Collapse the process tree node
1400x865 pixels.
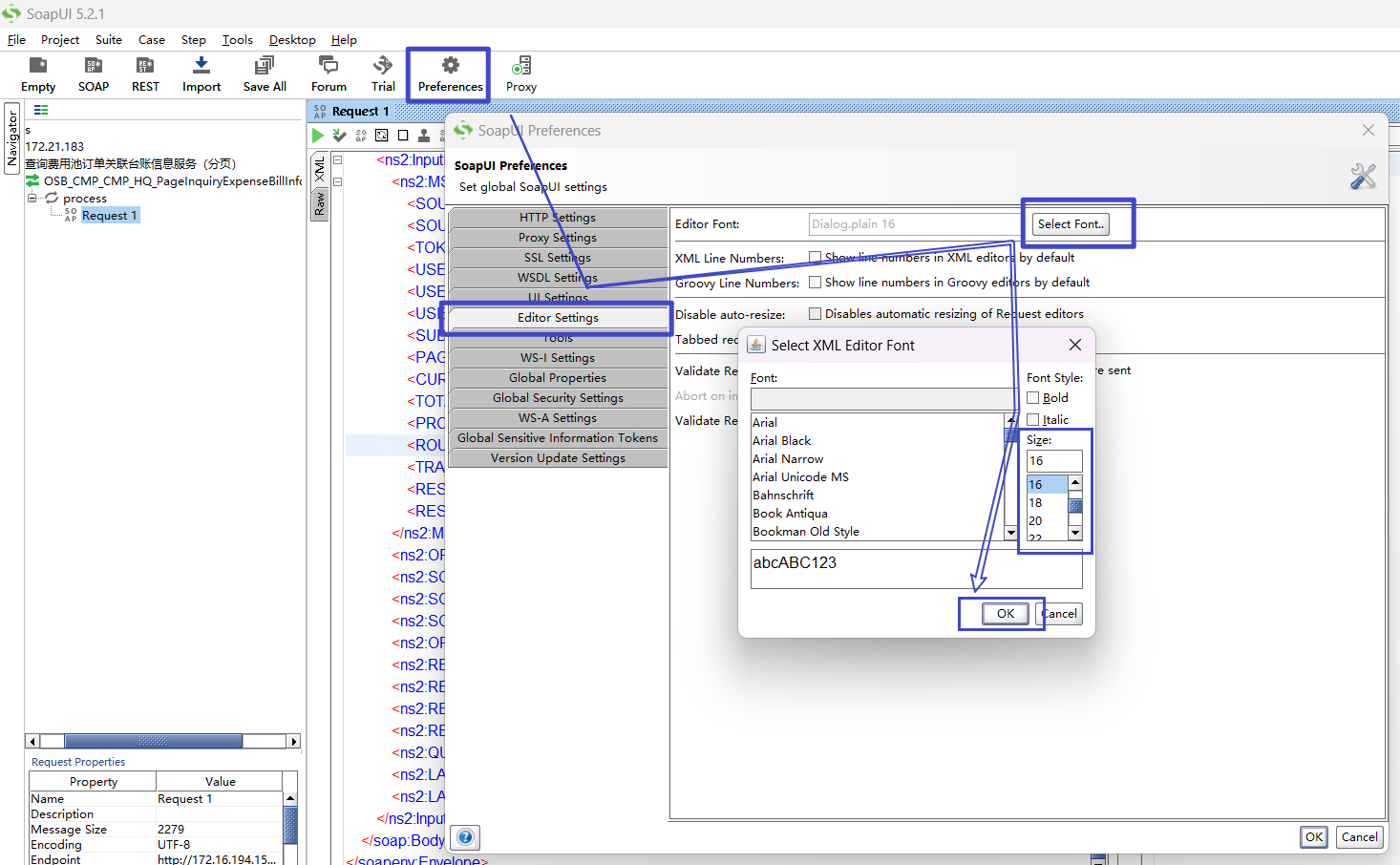[x=32, y=199]
